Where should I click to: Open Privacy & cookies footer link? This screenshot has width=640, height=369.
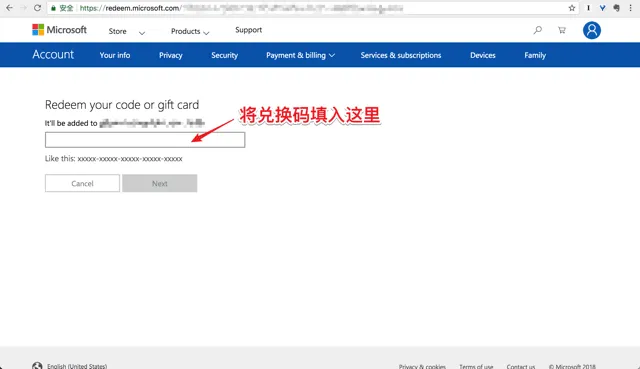422,366
